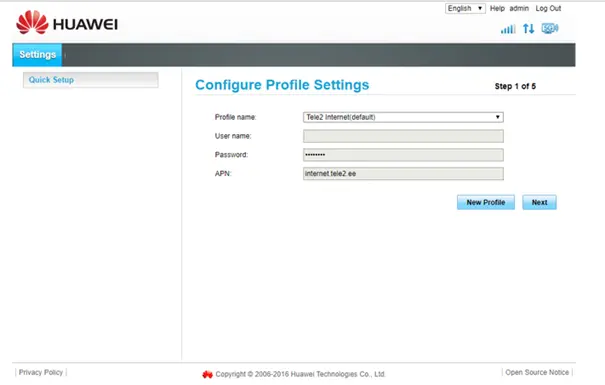Image resolution: width=605 pixels, height=385 pixels.
Task: Go to the Next setup step
Action: 539,203
